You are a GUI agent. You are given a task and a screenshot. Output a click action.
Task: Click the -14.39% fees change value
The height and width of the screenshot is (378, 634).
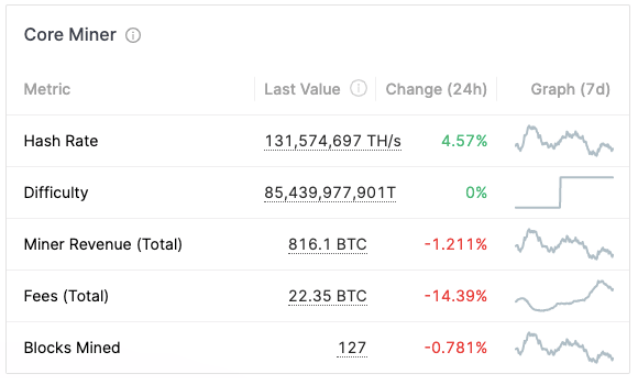456,296
